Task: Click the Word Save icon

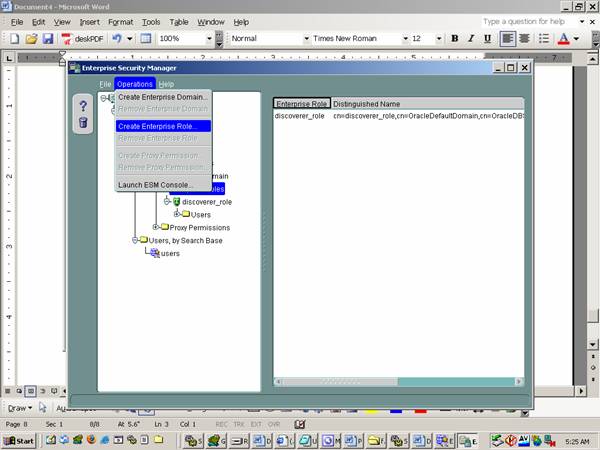Action: [x=47, y=38]
